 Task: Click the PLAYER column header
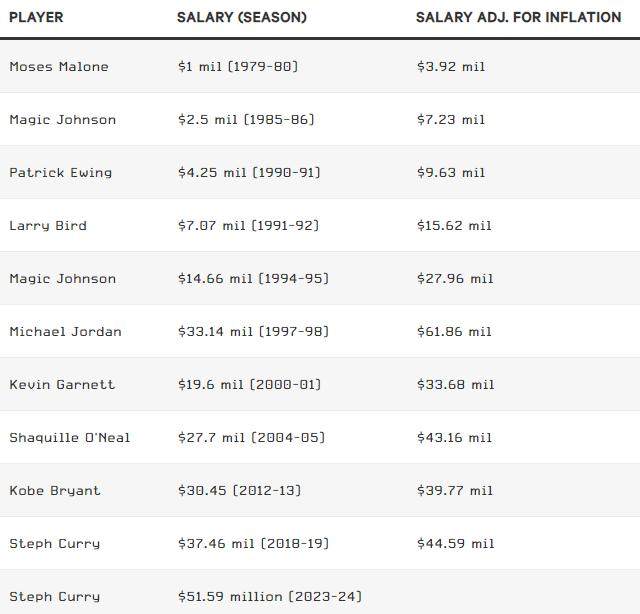37,18
